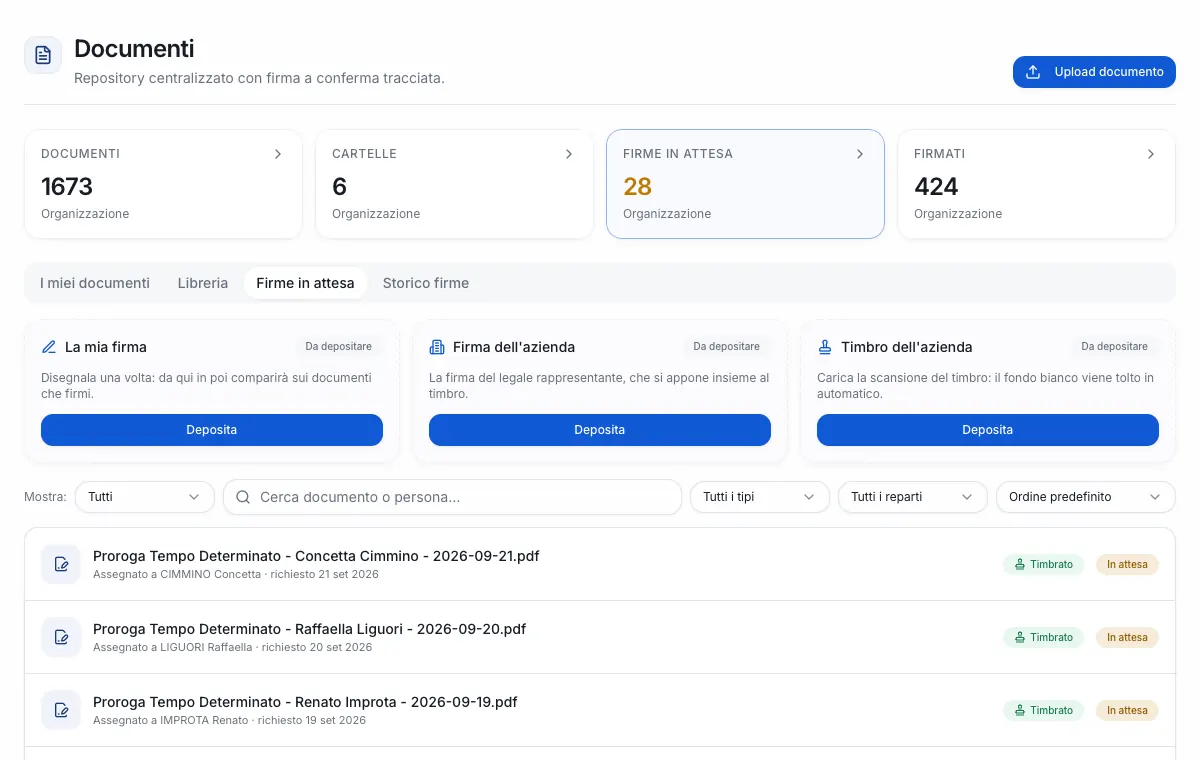Open the Tutti i reparti dropdown
The width and height of the screenshot is (1200, 760).
coord(912,497)
